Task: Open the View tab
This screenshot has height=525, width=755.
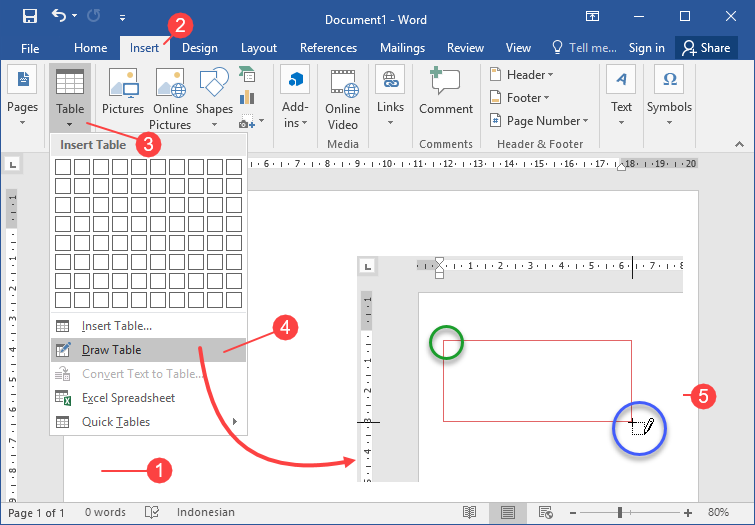Action: pos(518,48)
